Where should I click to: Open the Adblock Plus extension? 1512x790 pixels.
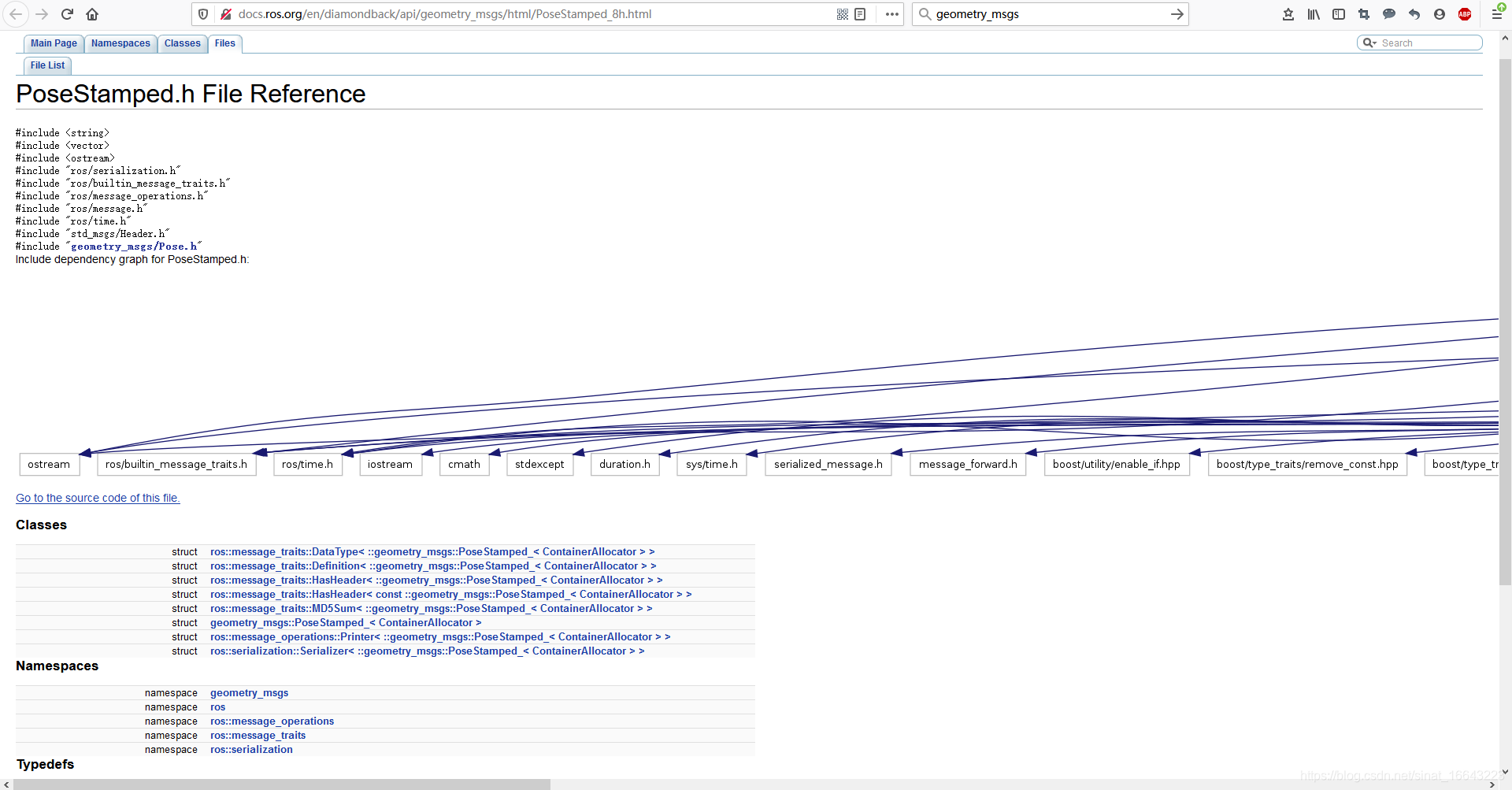click(x=1465, y=14)
